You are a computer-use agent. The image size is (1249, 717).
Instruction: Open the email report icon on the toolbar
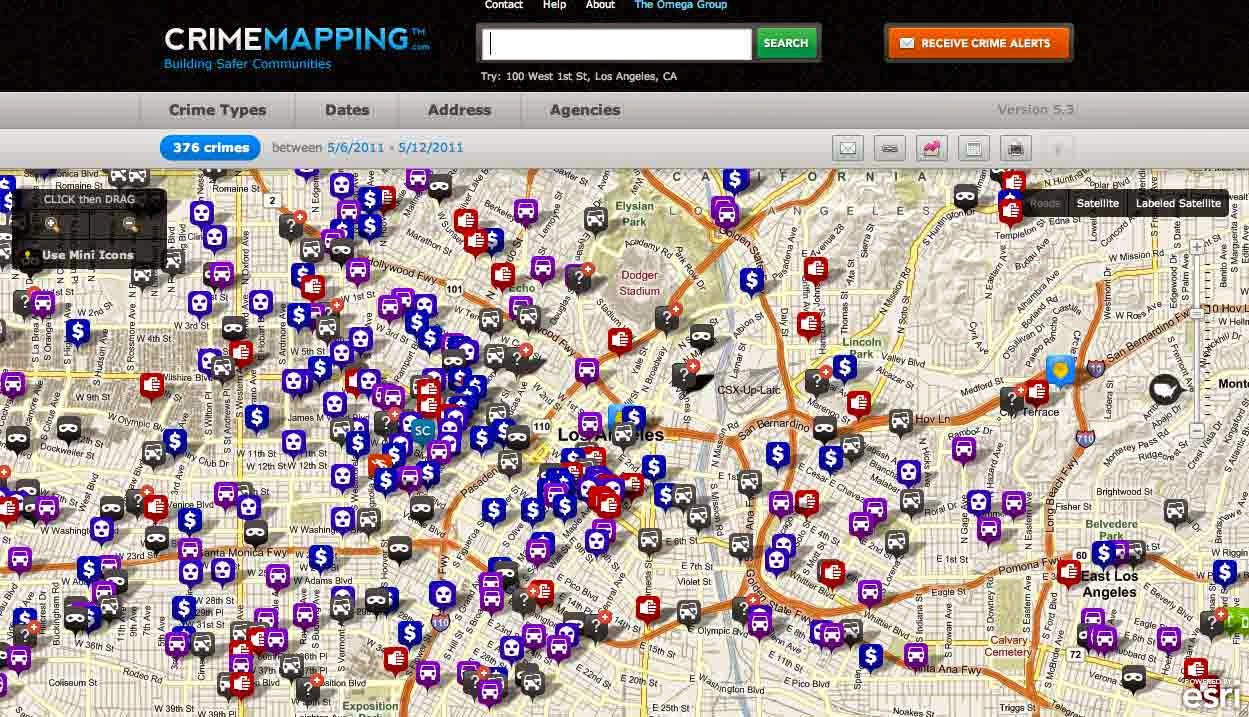(x=848, y=147)
